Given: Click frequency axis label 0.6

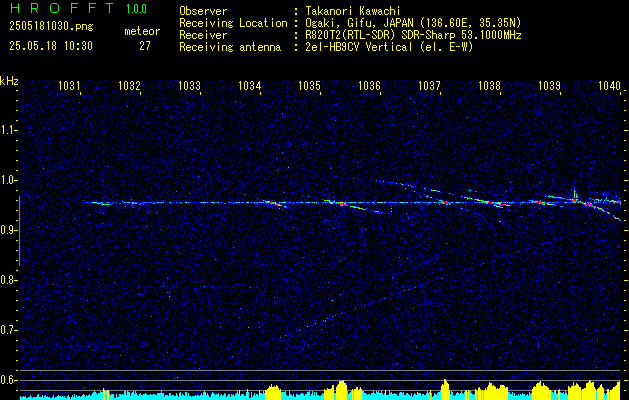Looking at the screenshot, I should (x=7, y=380).
